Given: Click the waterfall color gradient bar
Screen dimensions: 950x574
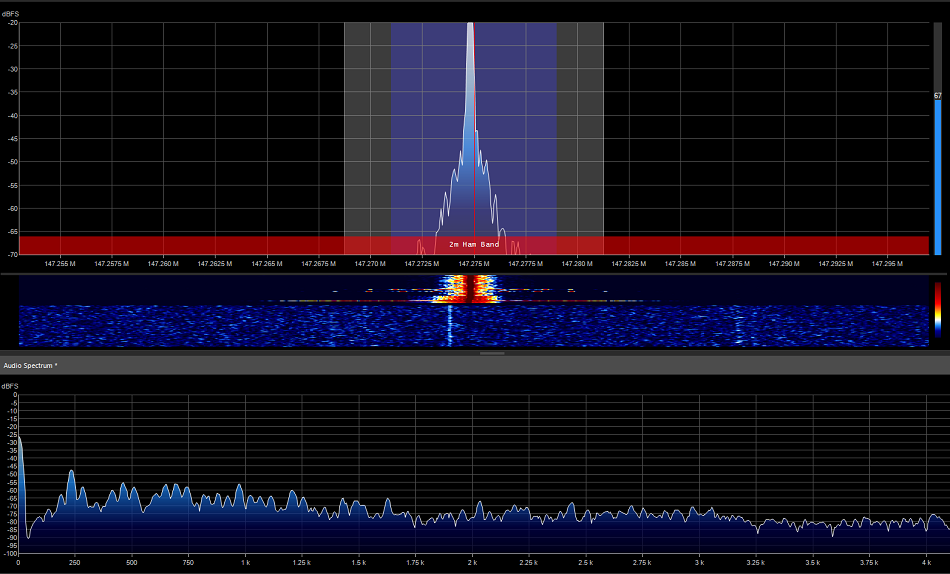Looking at the screenshot, I should 937,306.
